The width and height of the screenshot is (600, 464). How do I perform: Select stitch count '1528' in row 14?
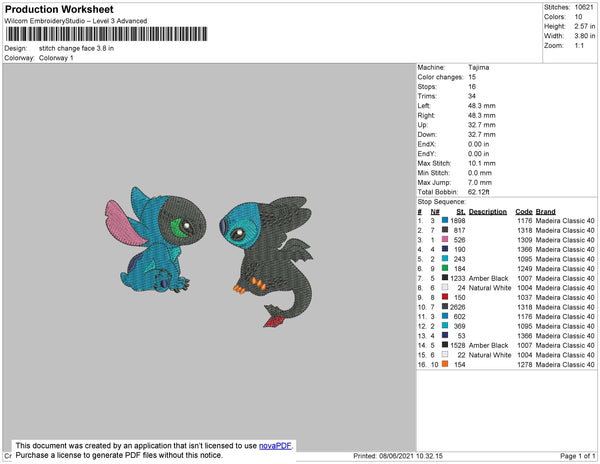458,345
